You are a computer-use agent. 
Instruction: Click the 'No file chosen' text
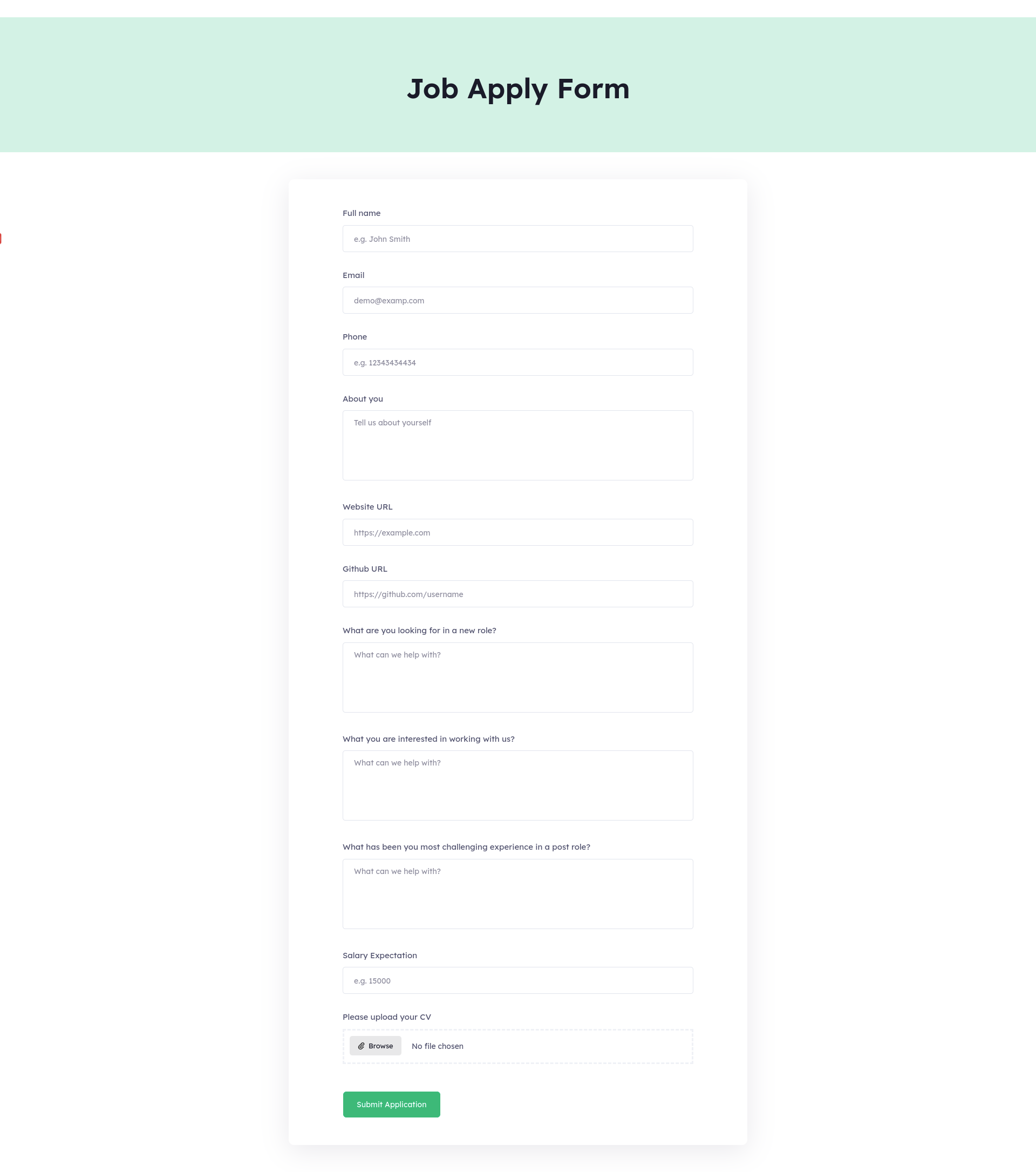click(x=437, y=1046)
